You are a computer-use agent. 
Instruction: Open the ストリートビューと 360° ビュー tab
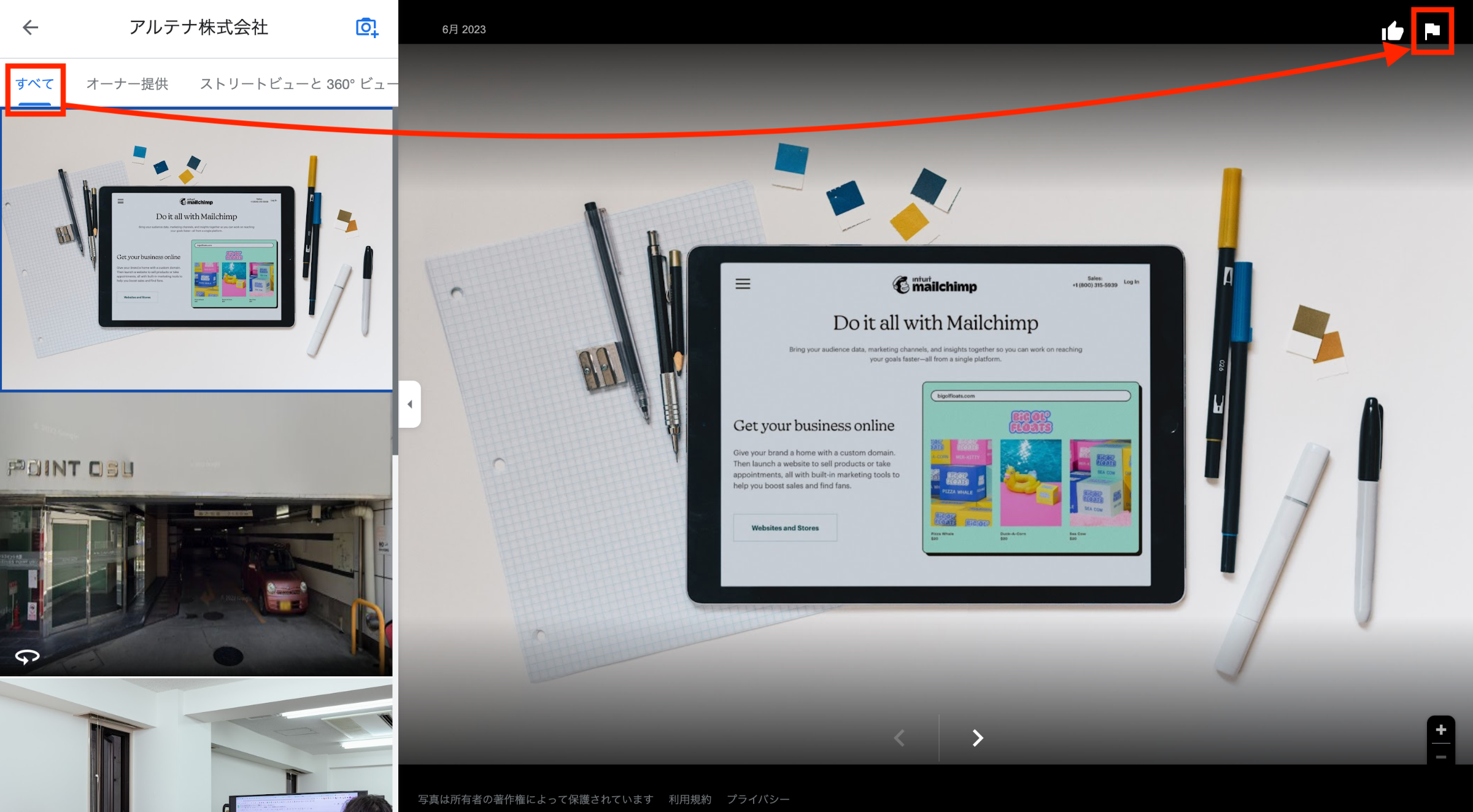[299, 84]
